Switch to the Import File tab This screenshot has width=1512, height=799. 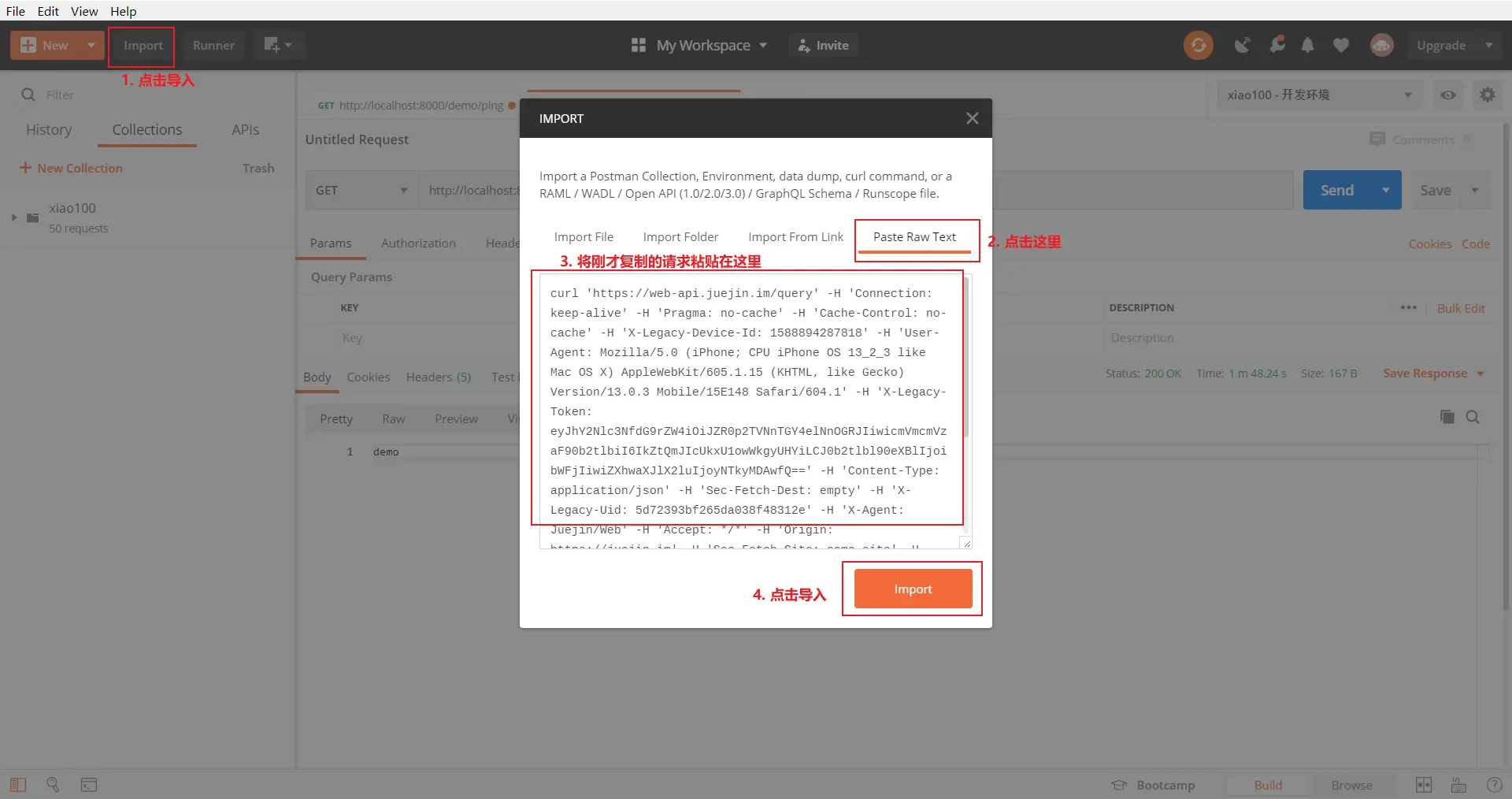tap(584, 236)
